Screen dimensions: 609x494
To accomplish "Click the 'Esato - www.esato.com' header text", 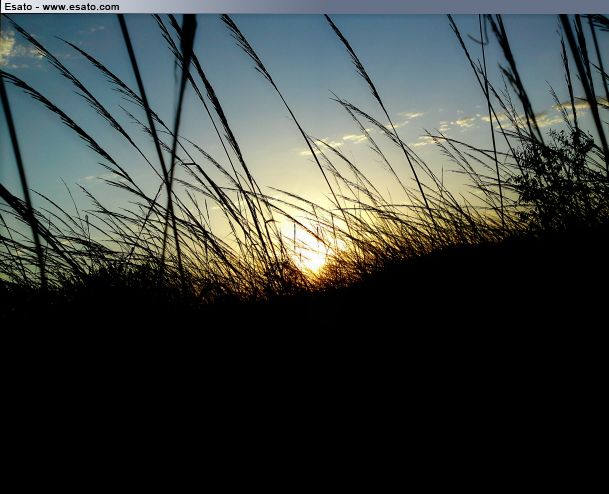I will click(x=62, y=7).
